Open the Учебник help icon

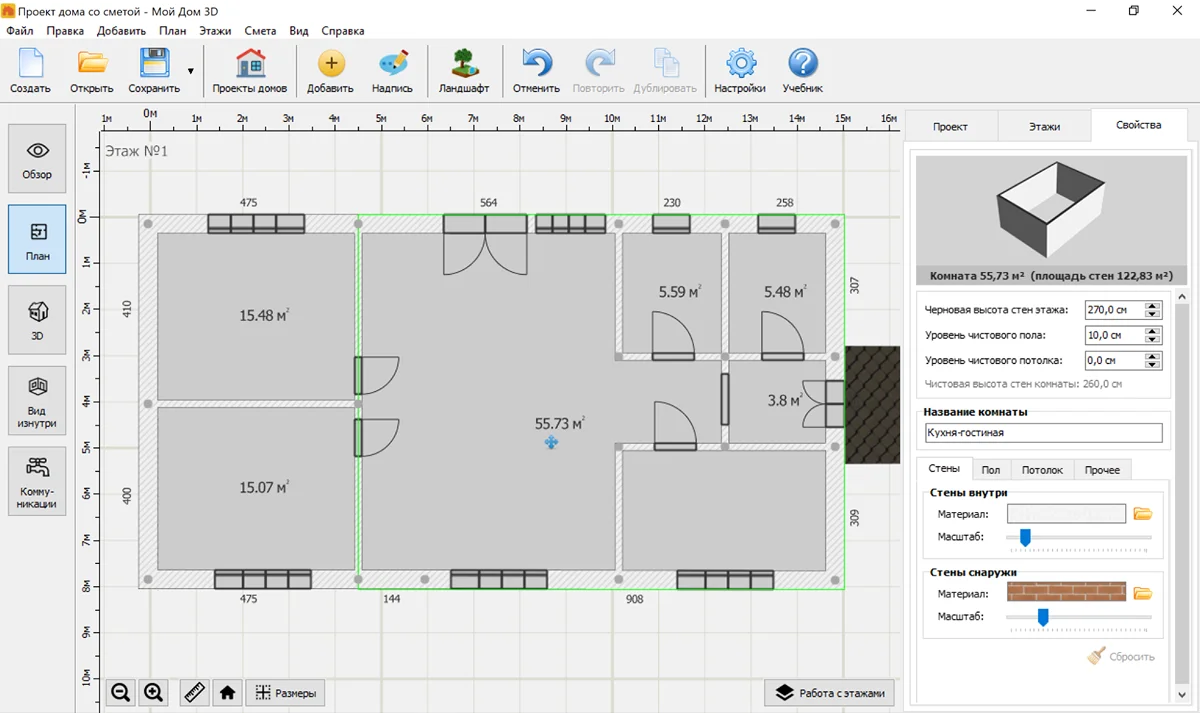(x=803, y=70)
